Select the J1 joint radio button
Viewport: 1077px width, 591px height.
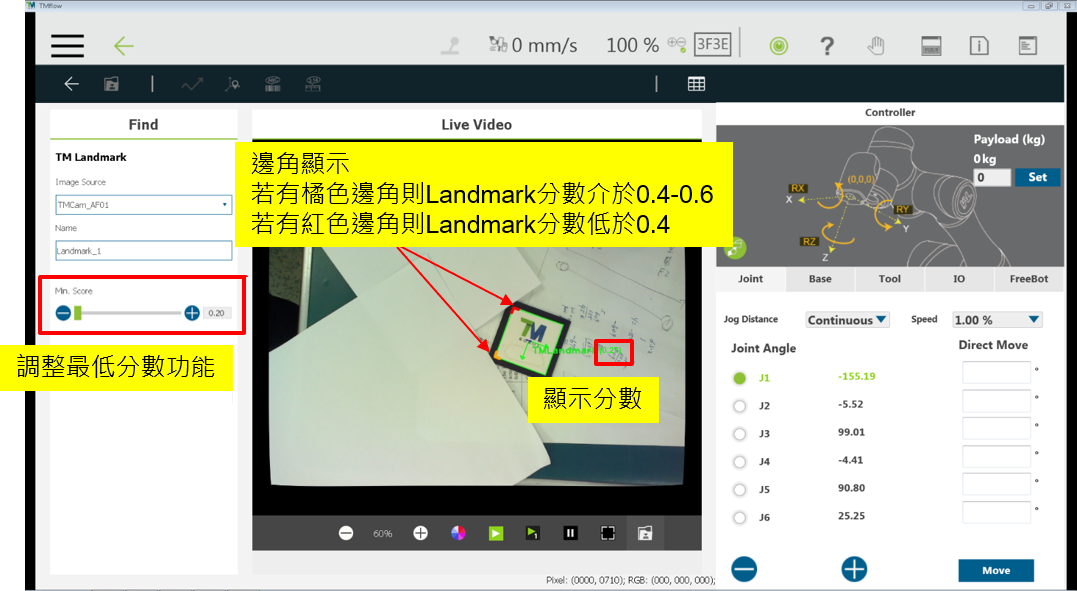pos(740,378)
